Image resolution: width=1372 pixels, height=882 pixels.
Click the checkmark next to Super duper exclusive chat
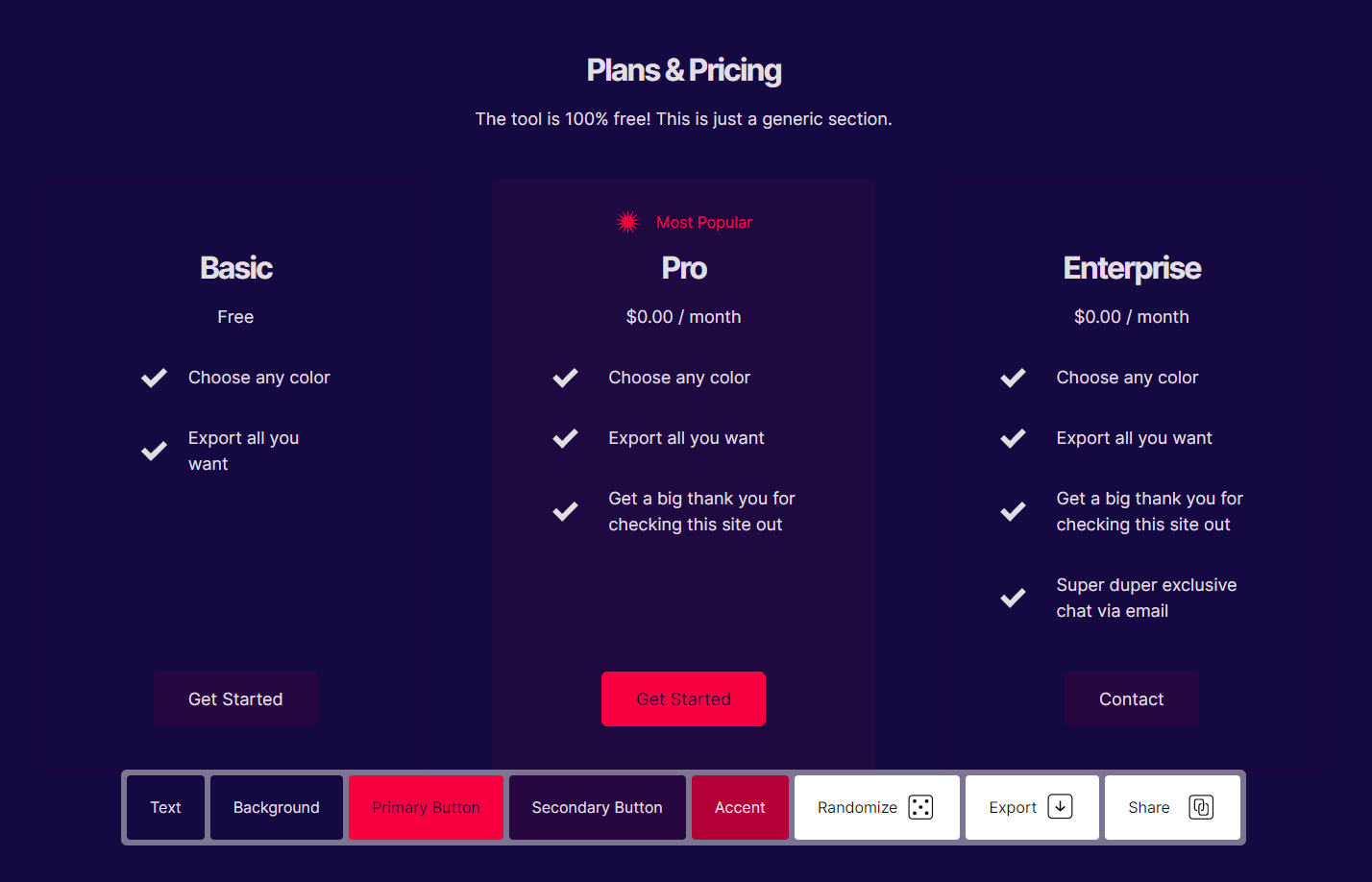(x=1013, y=598)
